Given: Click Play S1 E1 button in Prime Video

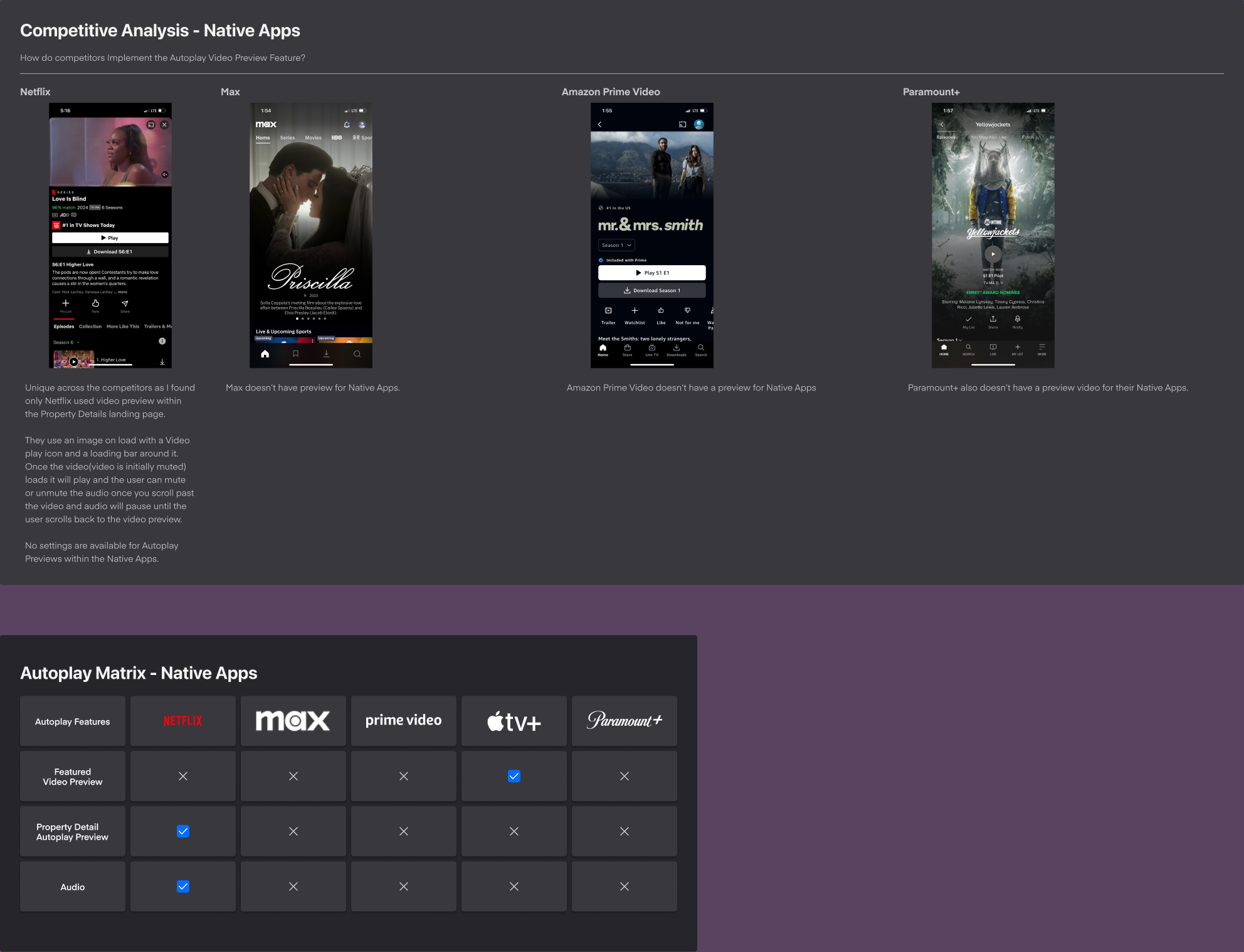Looking at the screenshot, I should pos(652,273).
